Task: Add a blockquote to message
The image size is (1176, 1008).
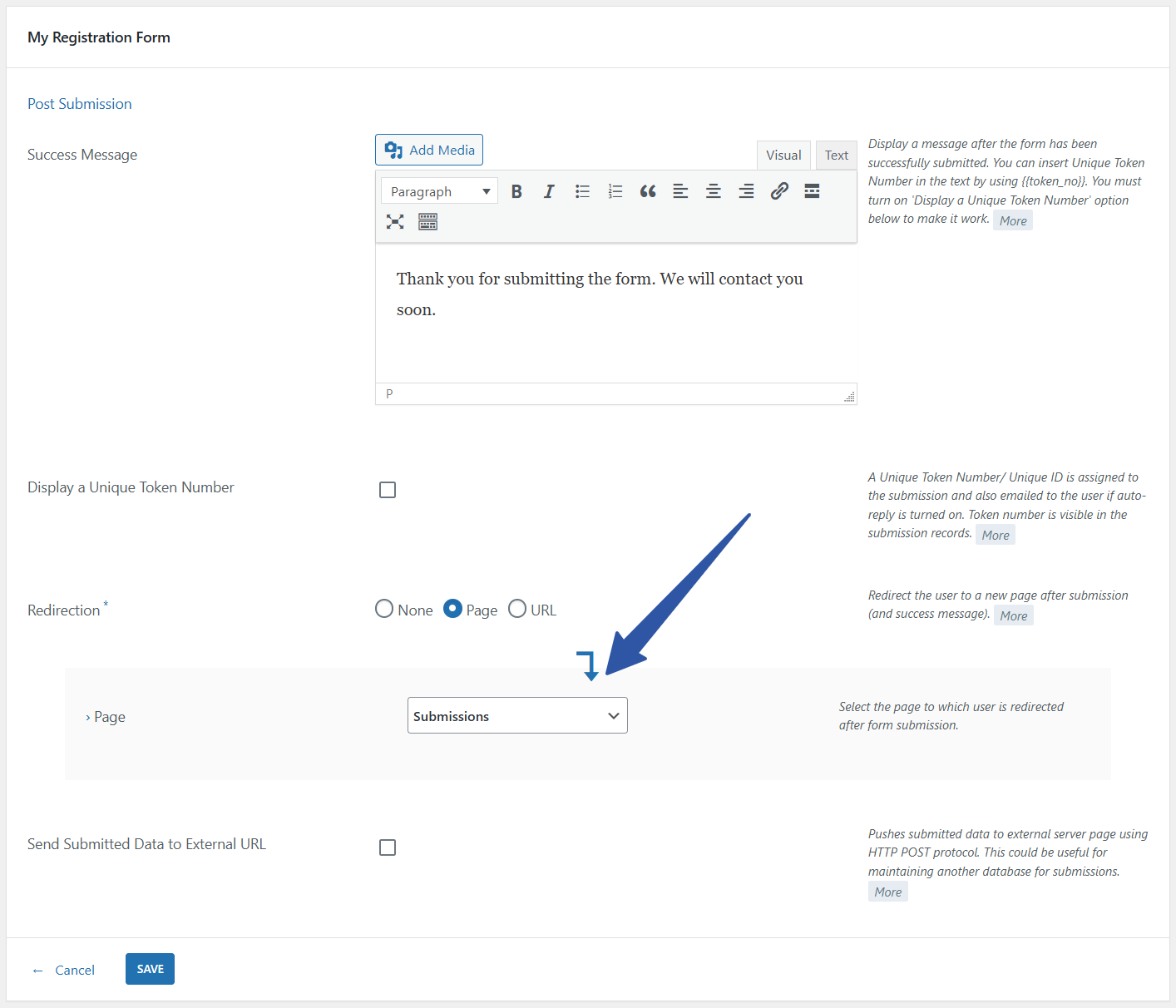Action: [x=648, y=191]
